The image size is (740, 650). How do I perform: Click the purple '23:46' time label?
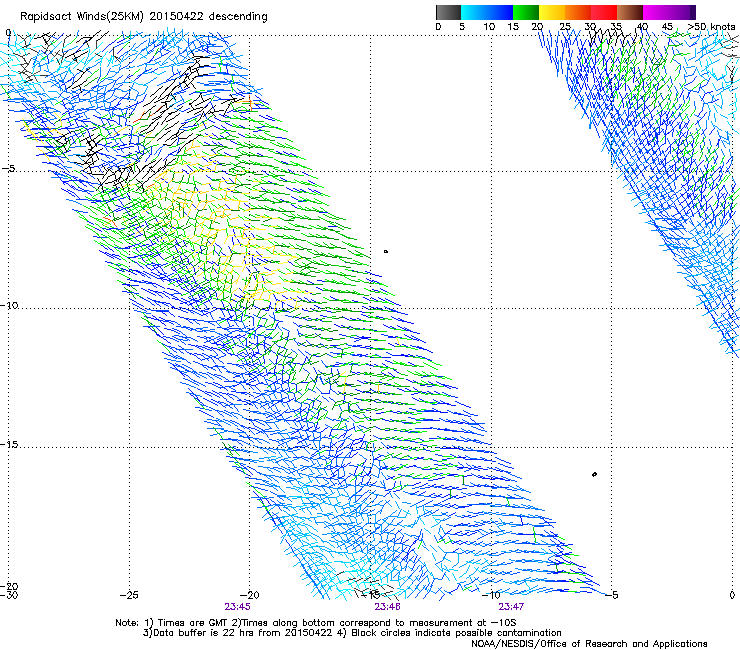(x=387, y=607)
